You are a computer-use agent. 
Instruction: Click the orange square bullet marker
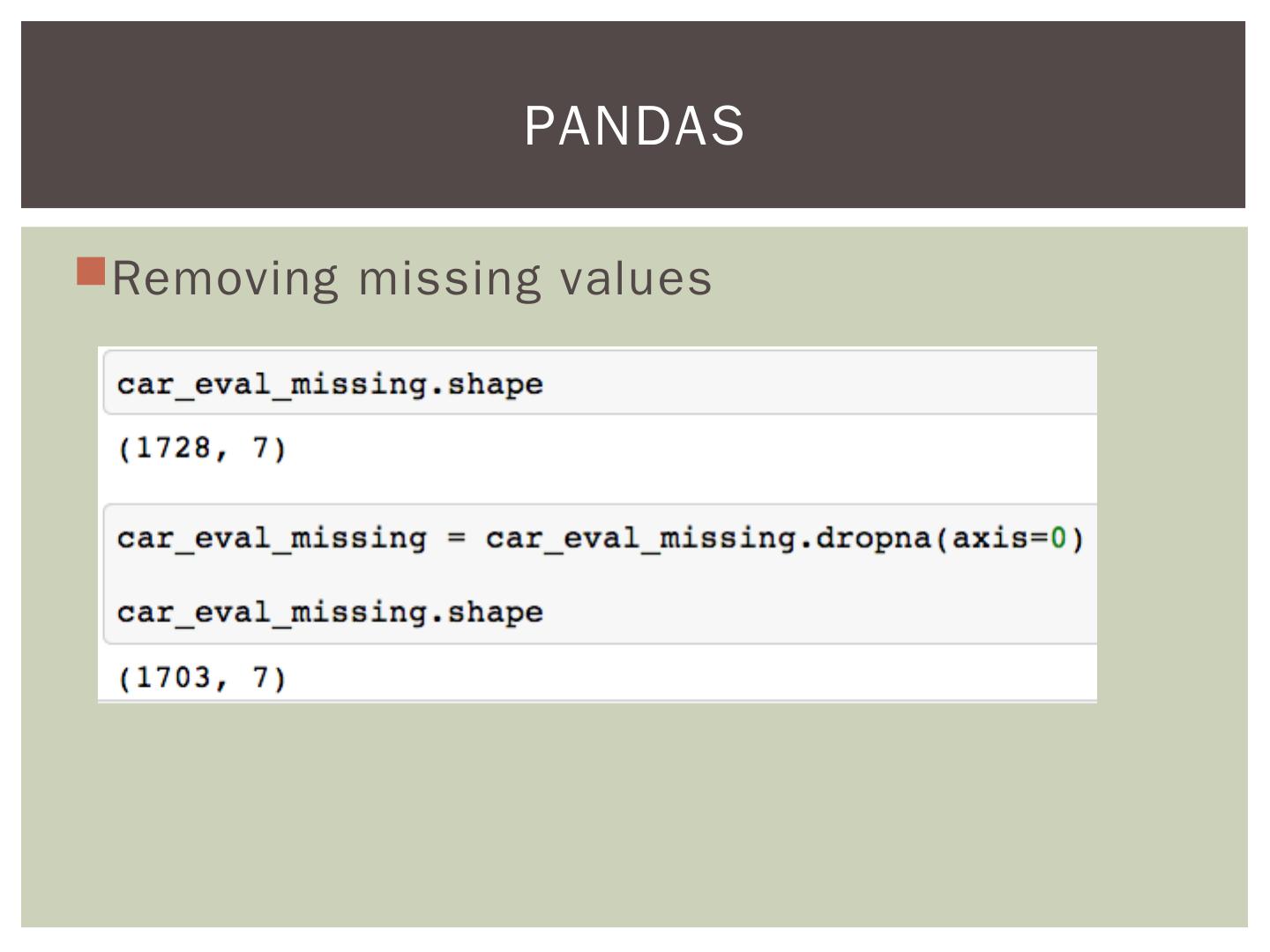pos(91,271)
